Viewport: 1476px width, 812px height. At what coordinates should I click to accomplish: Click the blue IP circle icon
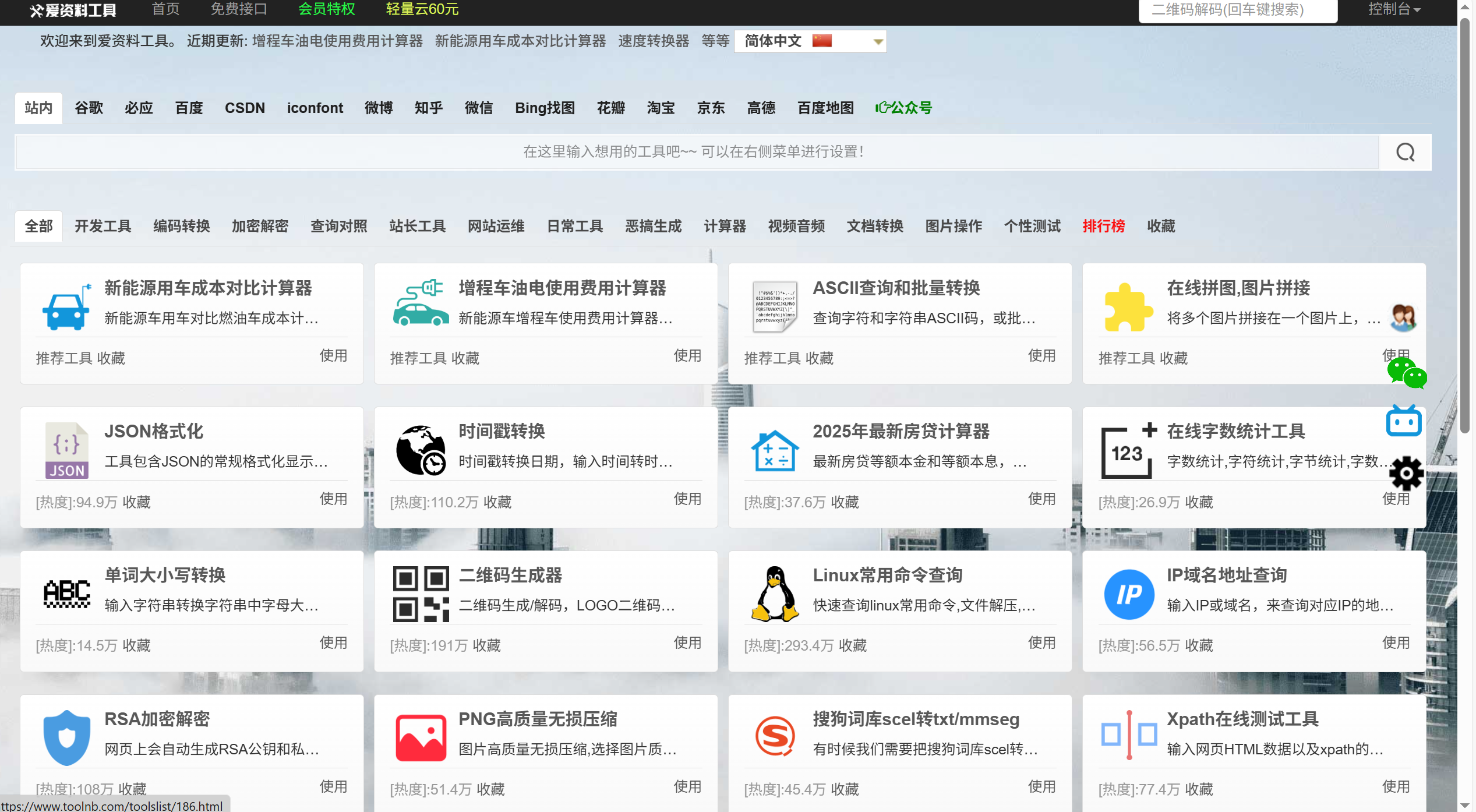pos(1129,594)
